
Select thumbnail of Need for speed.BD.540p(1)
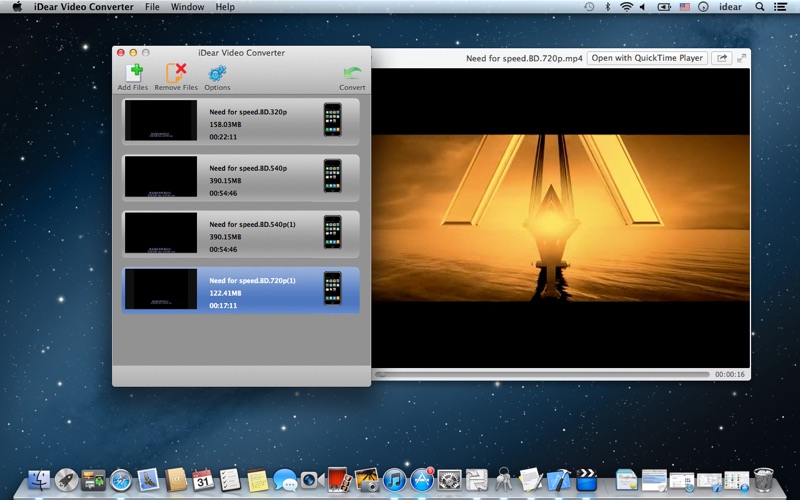click(161, 233)
